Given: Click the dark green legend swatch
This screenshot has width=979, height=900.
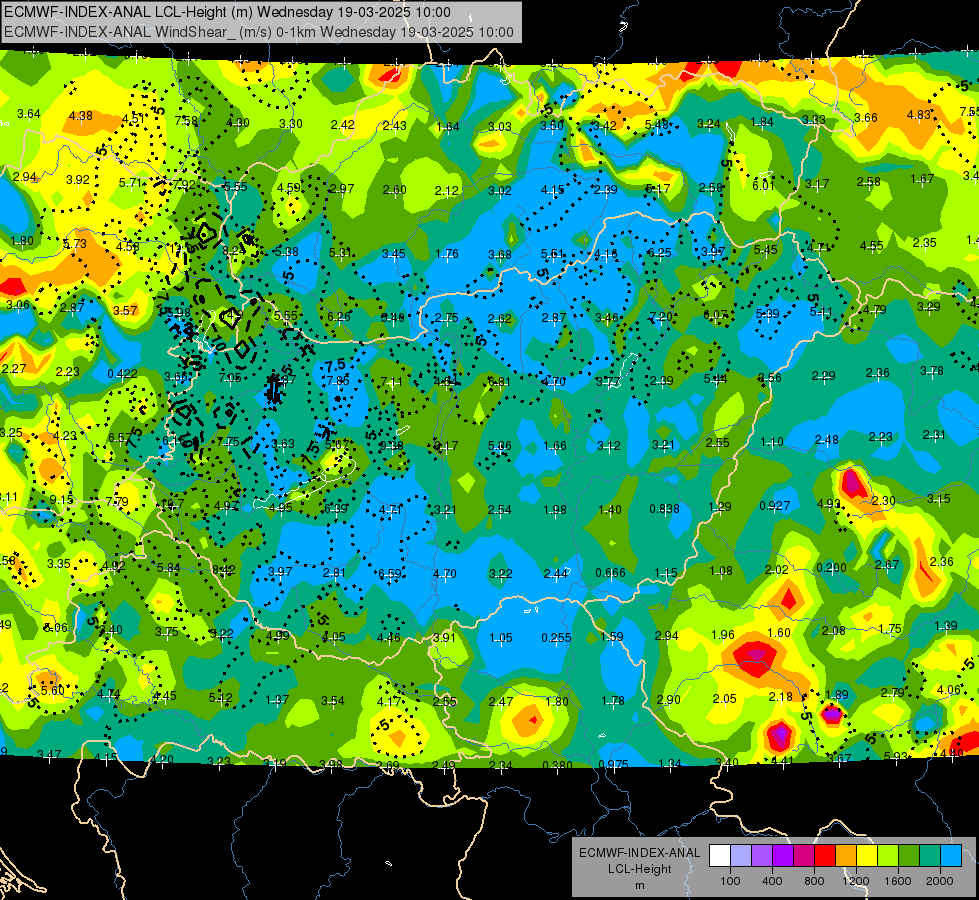Looking at the screenshot, I should coord(908,856).
